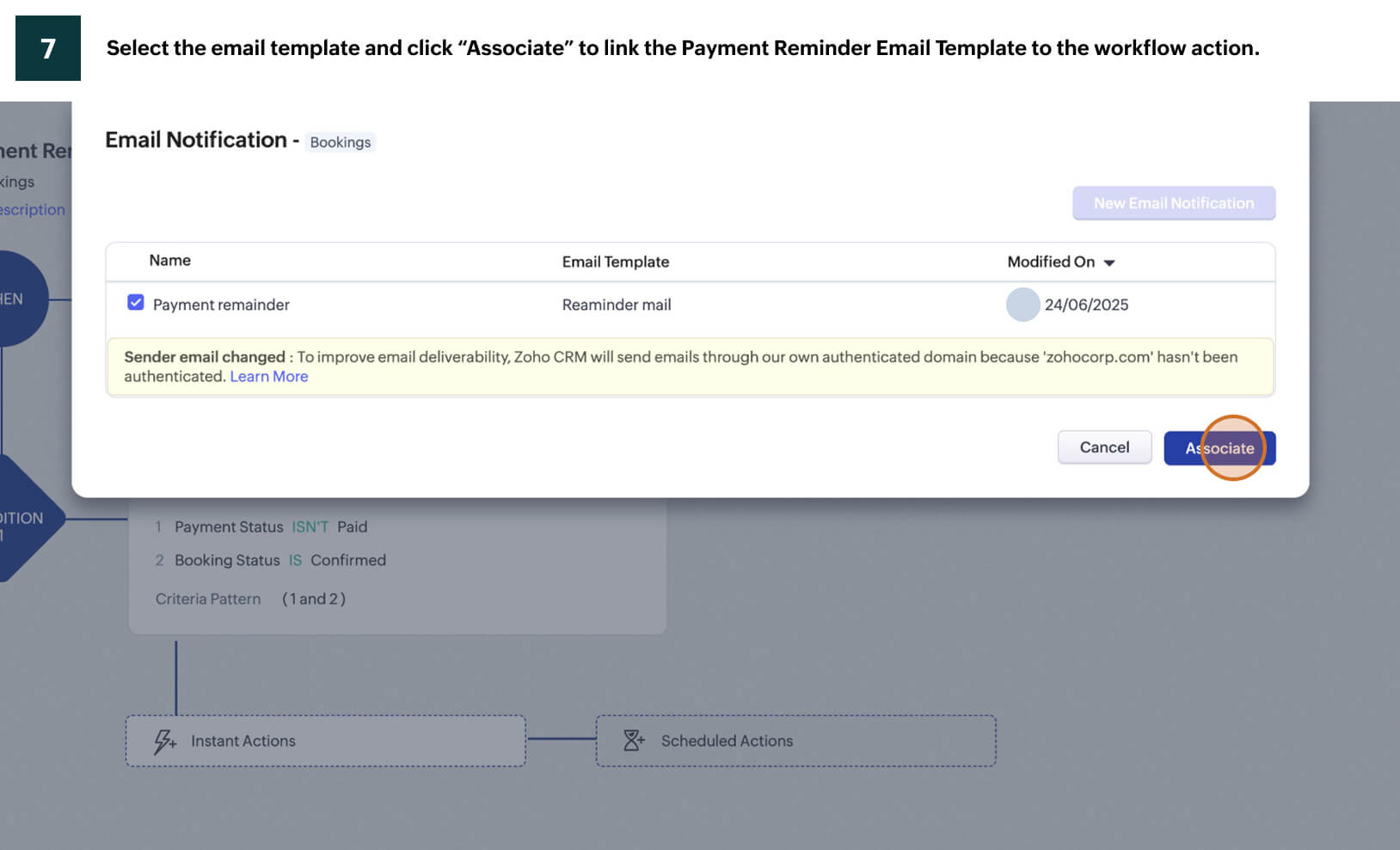1400x850 pixels.
Task: Click the New Email Notification button
Action: coord(1173,203)
